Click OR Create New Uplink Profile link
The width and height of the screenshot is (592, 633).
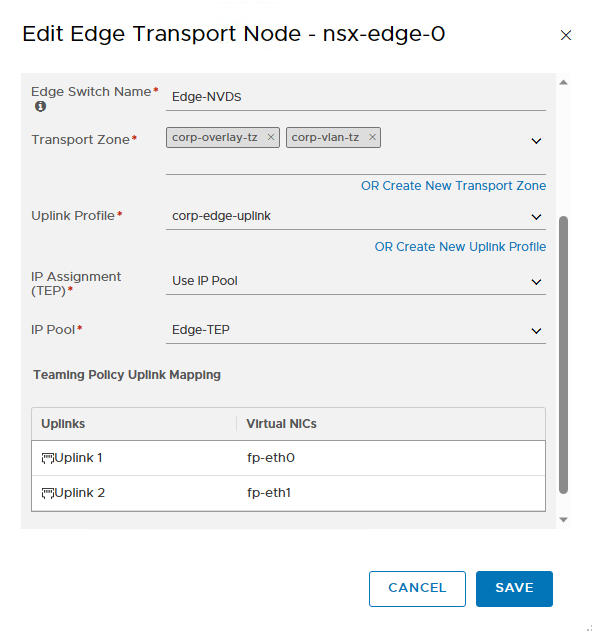pyautogui.click(x=460, y=247)
